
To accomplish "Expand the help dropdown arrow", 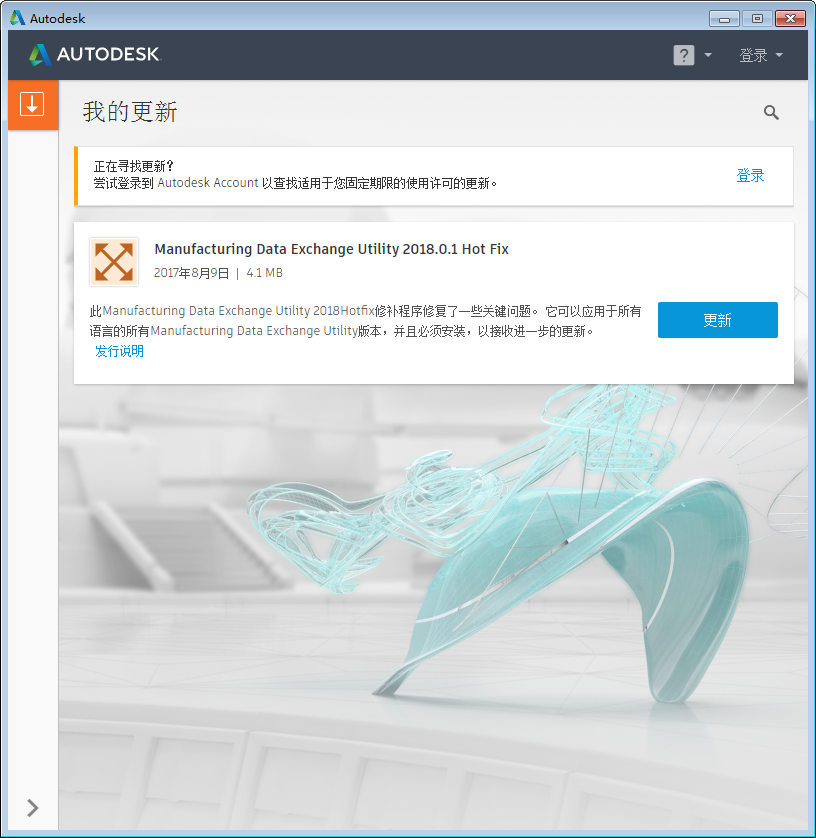I will 708,55.
